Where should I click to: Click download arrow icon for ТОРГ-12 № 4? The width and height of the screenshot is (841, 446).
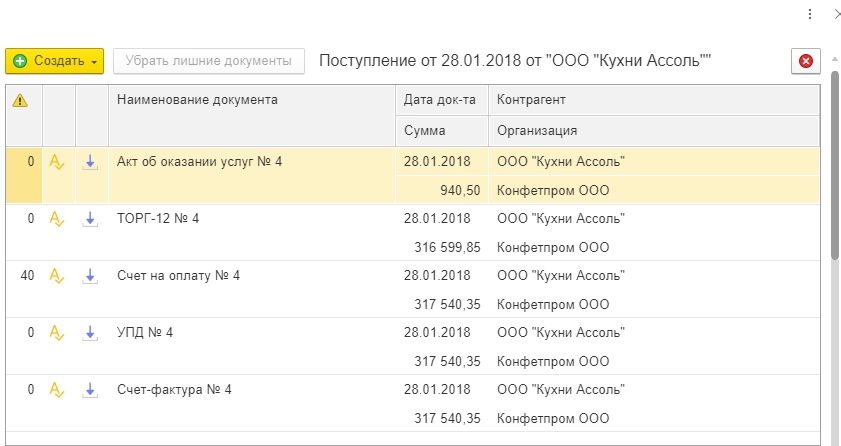coord(90,218)
